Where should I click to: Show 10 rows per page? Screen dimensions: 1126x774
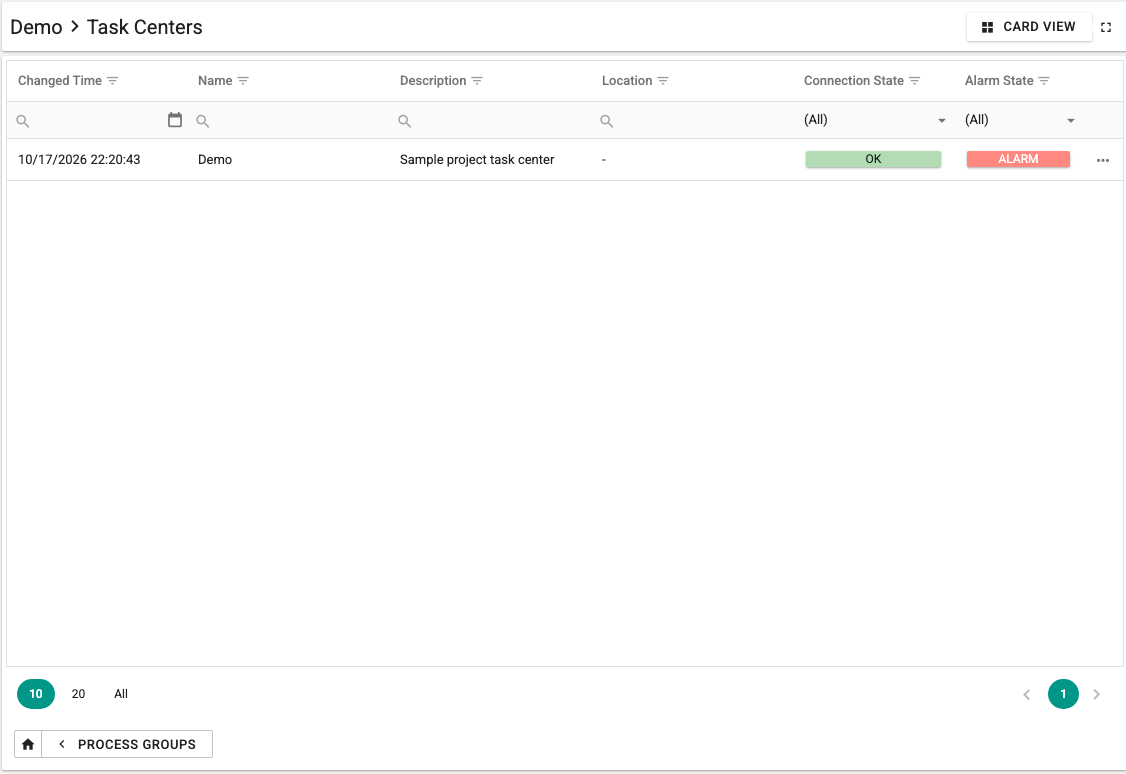click(36, 694)
